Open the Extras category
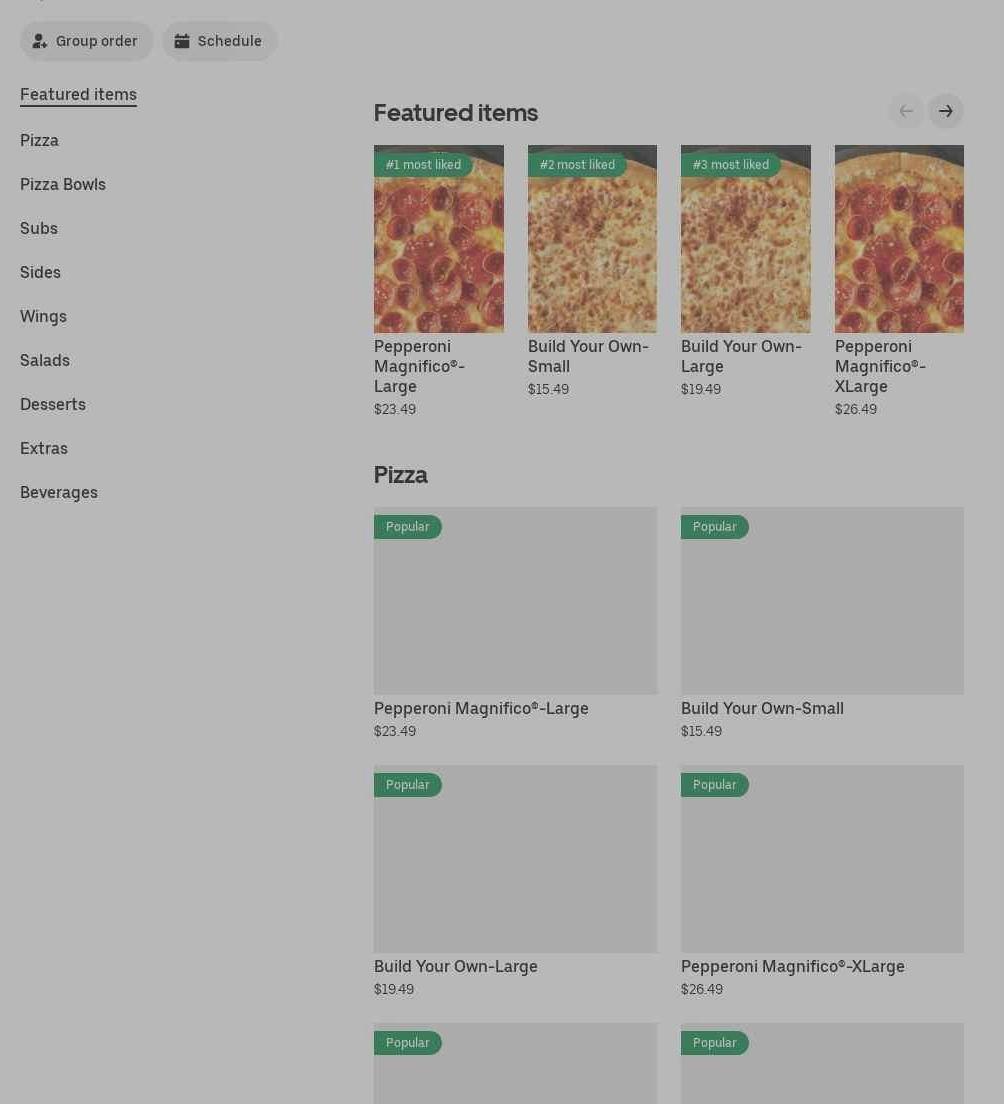 click(x=44, y=449)
